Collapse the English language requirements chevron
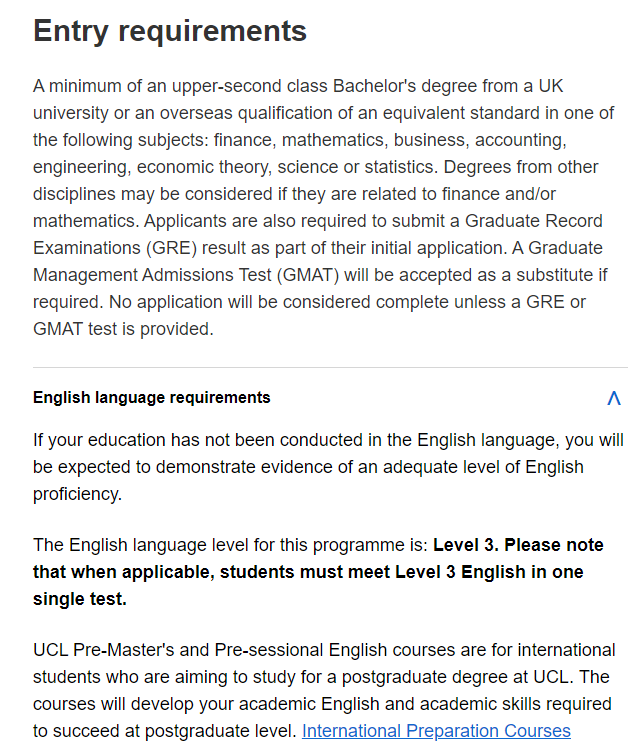640x754 pixels. tap(614, 398)
